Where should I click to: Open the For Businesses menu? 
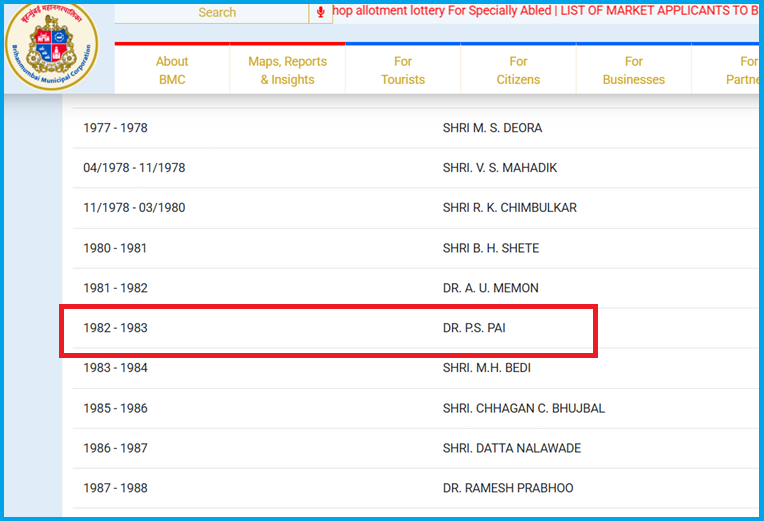coord(633,70)
